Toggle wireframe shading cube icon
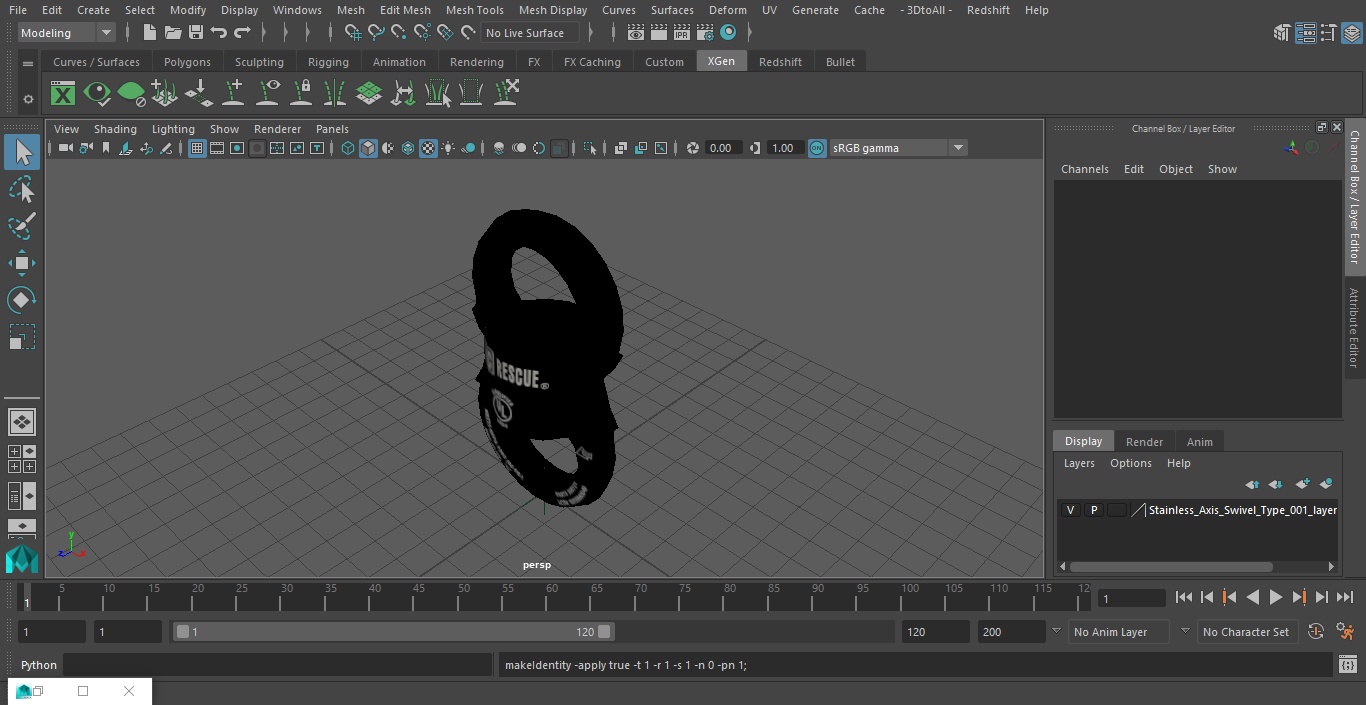The image size is (1366, 705). (348, 148)
